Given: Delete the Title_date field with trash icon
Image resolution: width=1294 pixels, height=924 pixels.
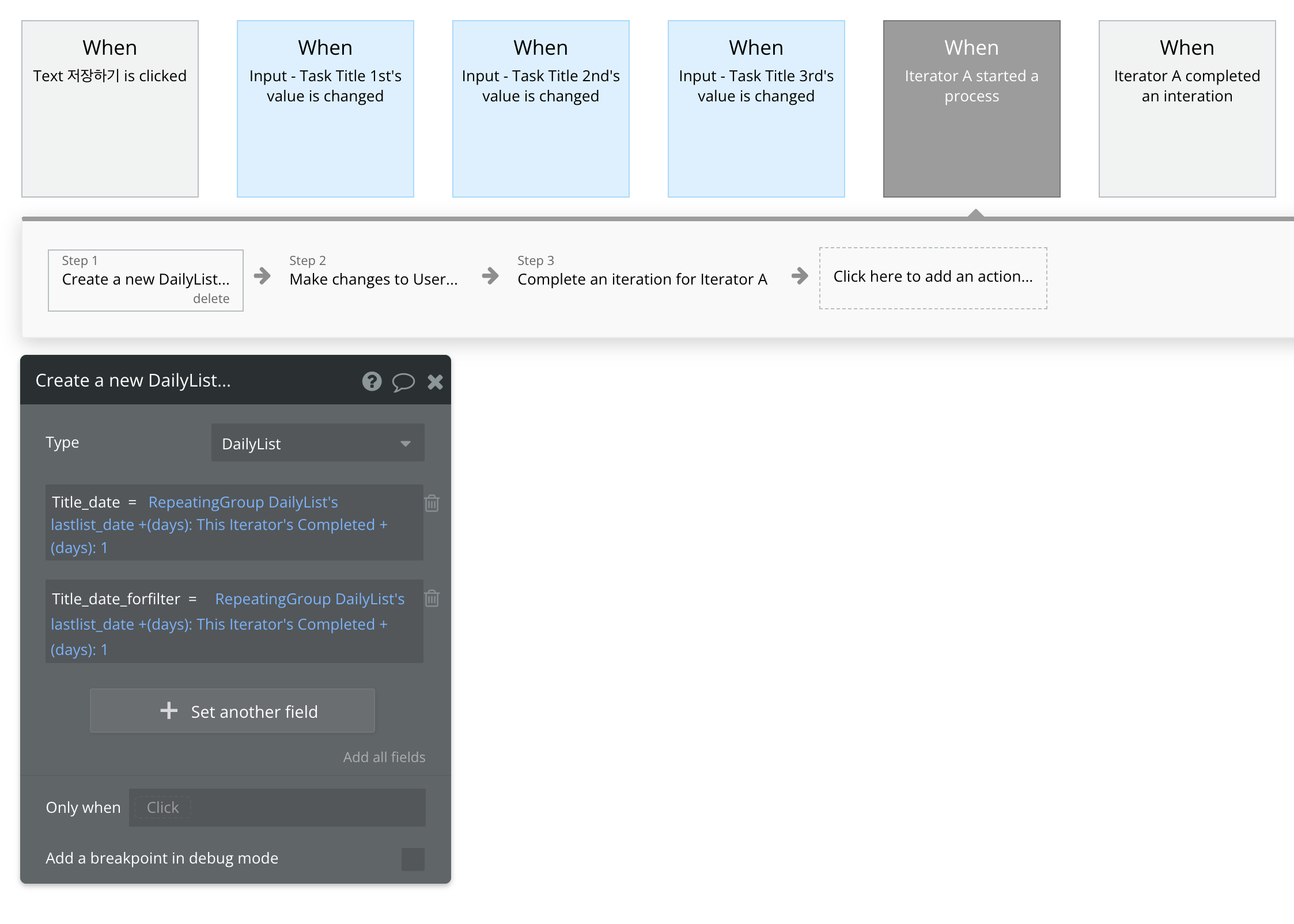Looking at the screenshot, I should coord(432,503).
